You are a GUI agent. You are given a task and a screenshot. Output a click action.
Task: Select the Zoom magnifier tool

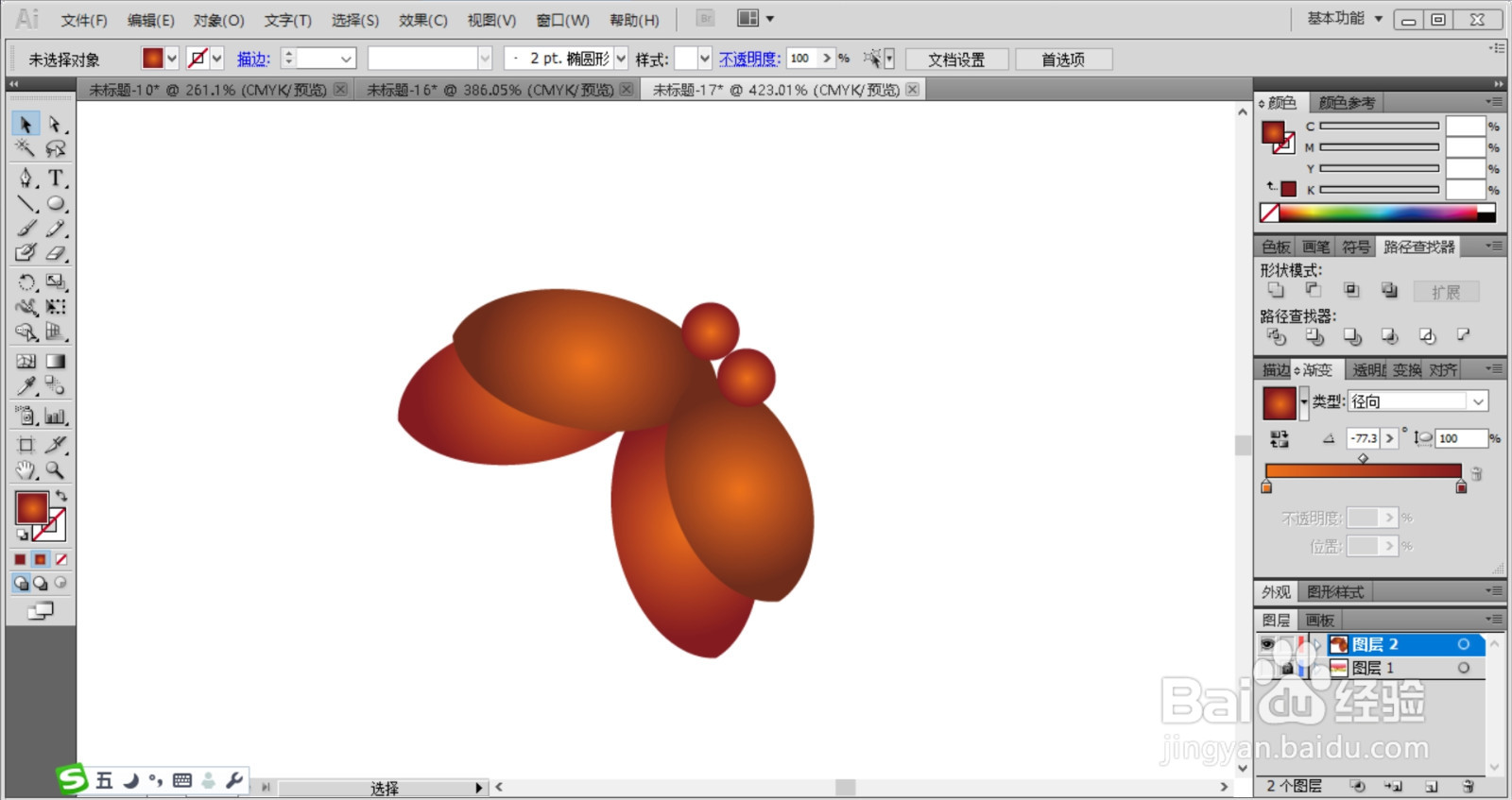click(x=55, y=469)
